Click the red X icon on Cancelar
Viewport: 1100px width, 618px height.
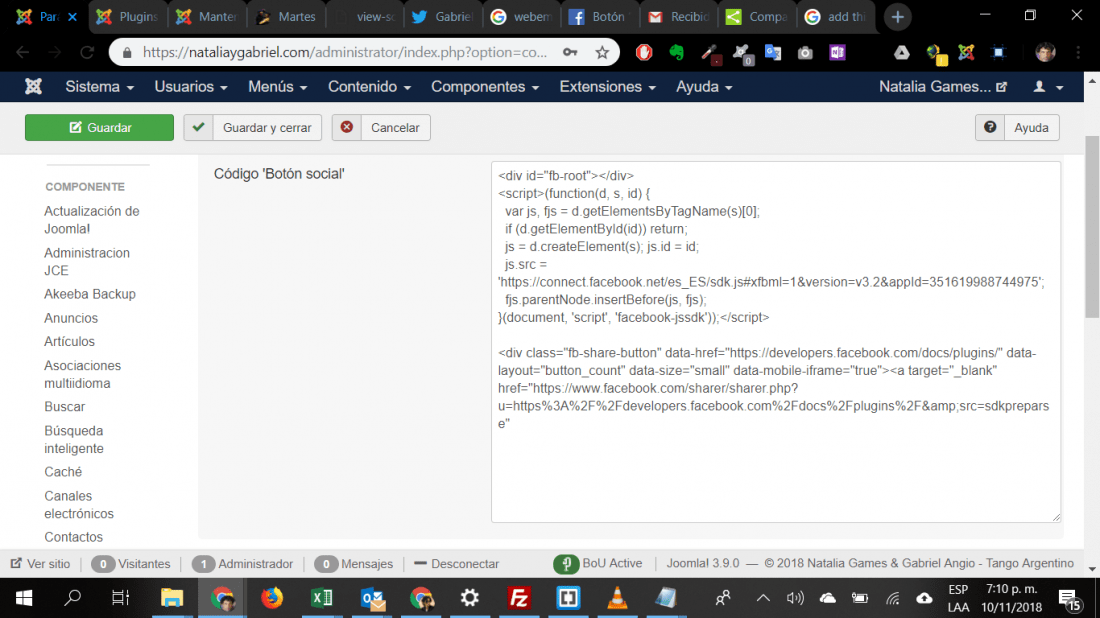click(x=347, y=128)
